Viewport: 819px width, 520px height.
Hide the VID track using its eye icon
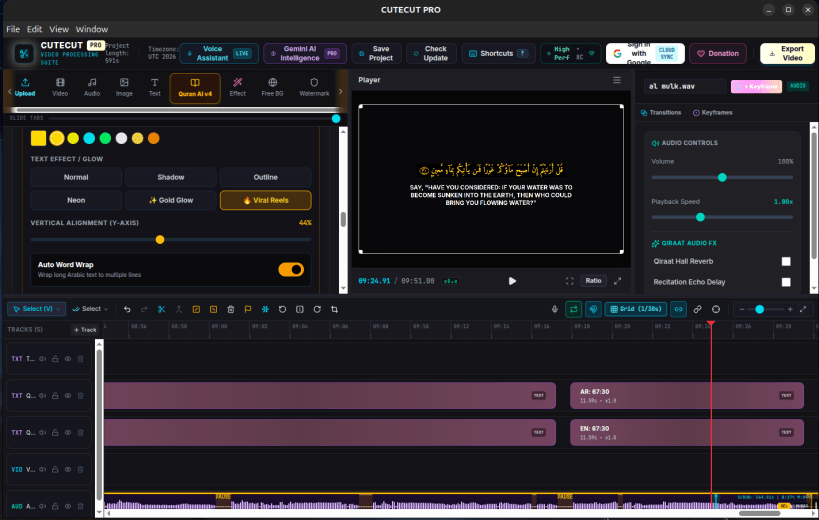coord(68,469)
